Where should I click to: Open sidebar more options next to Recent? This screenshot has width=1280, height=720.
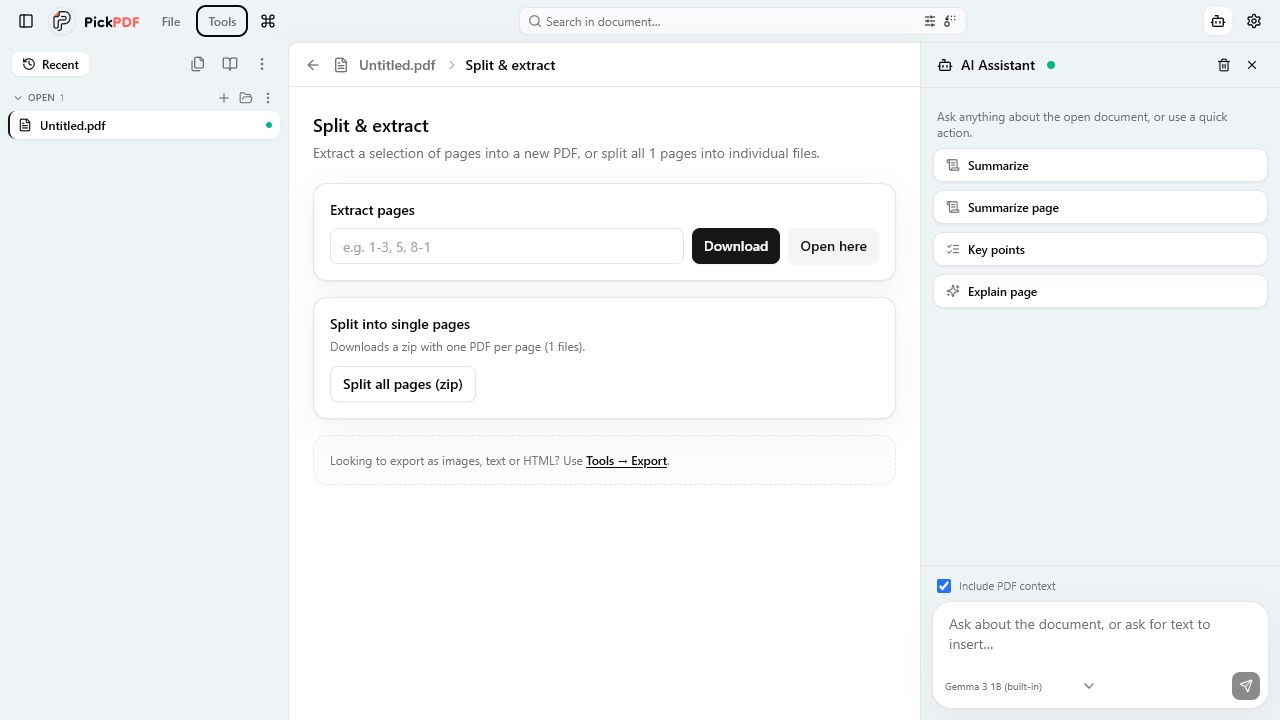coord(262,64)
